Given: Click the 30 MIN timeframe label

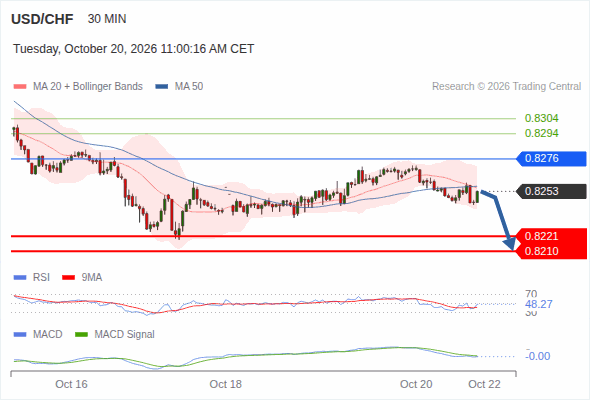Looking at the screenshot, I should [x=107, y=19].
